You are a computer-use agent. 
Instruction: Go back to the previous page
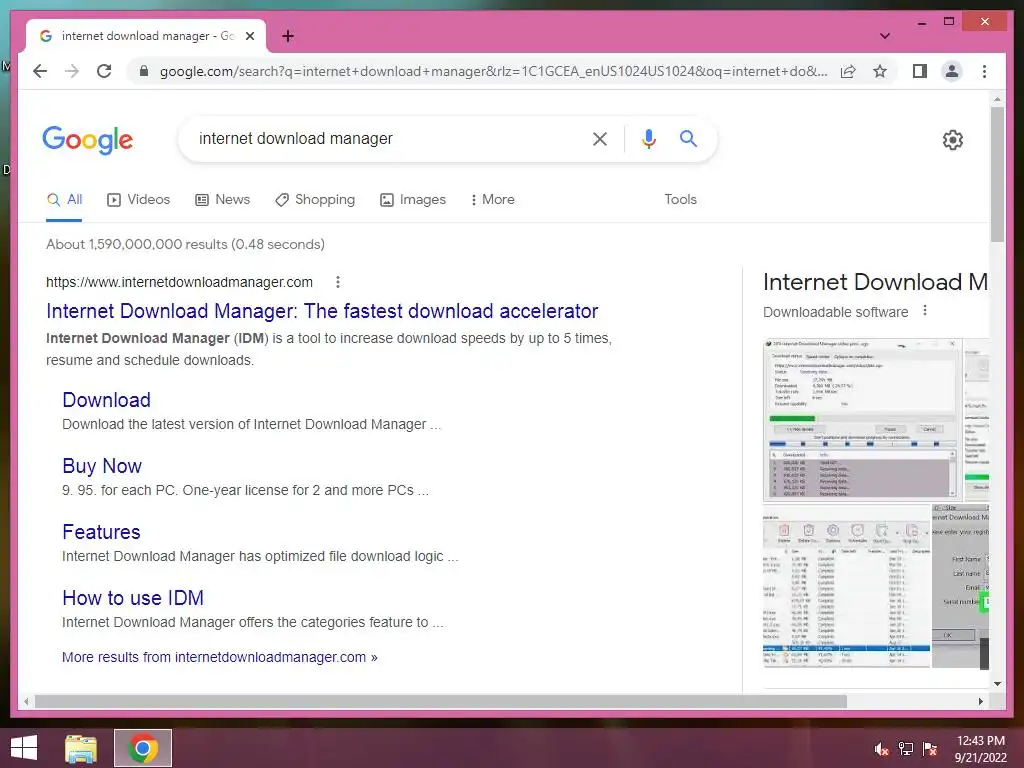[40, 71]
